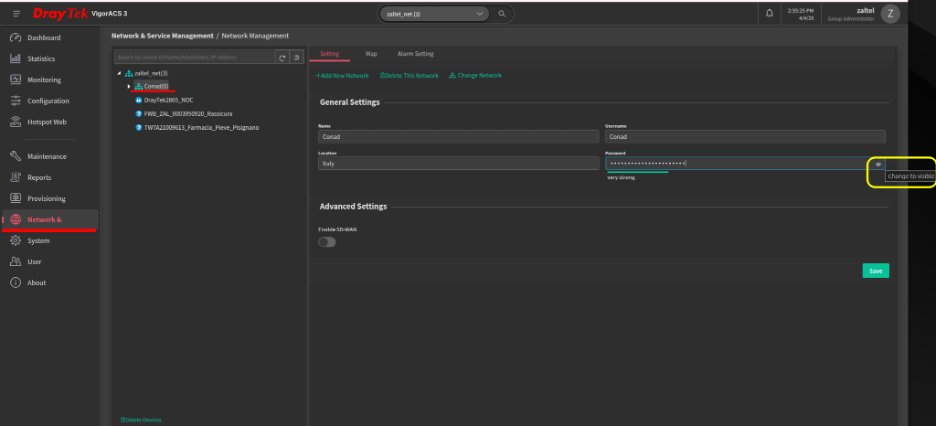This screenshot has width=936, height=426.
Task: Open the Provisioning section
Action: (46, 198)
